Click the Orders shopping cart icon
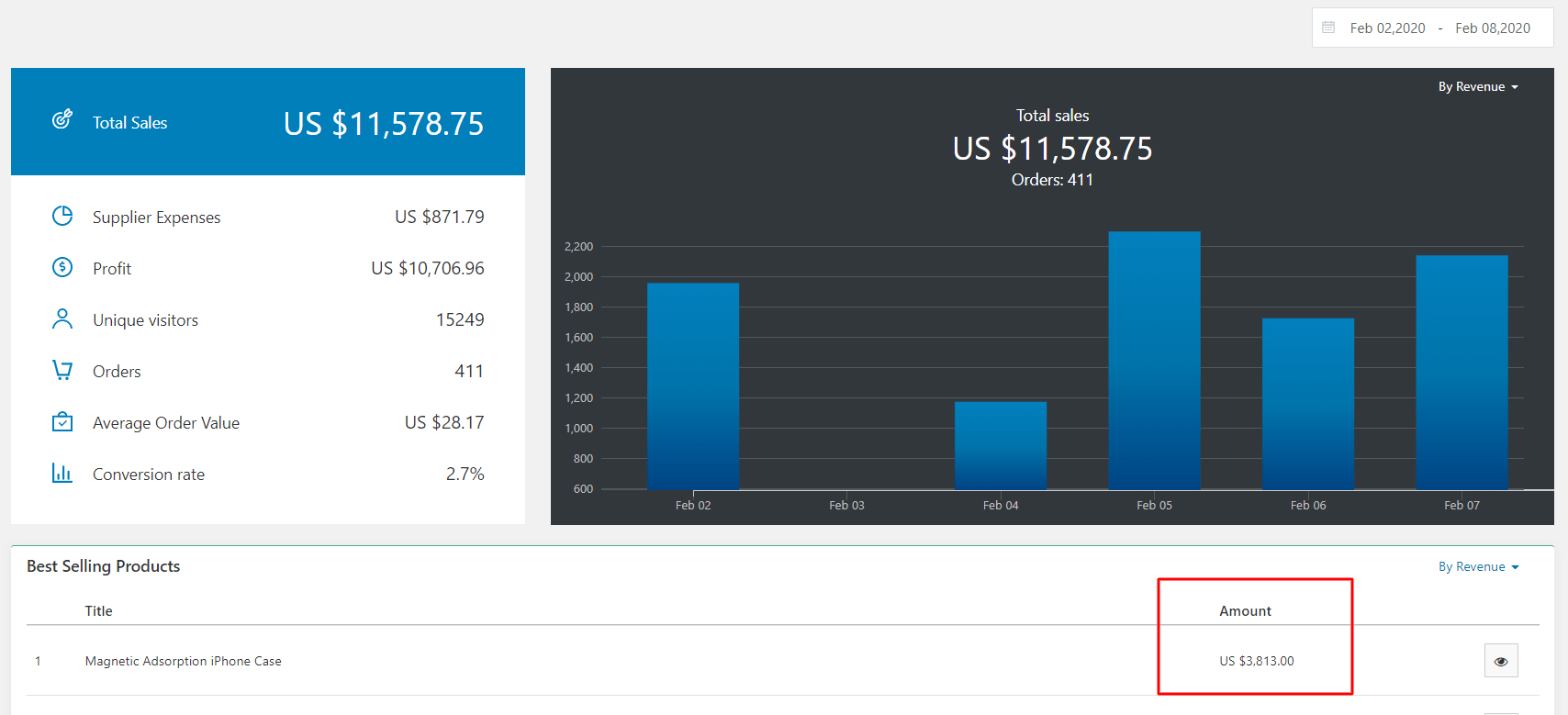 tap(62, 370)
